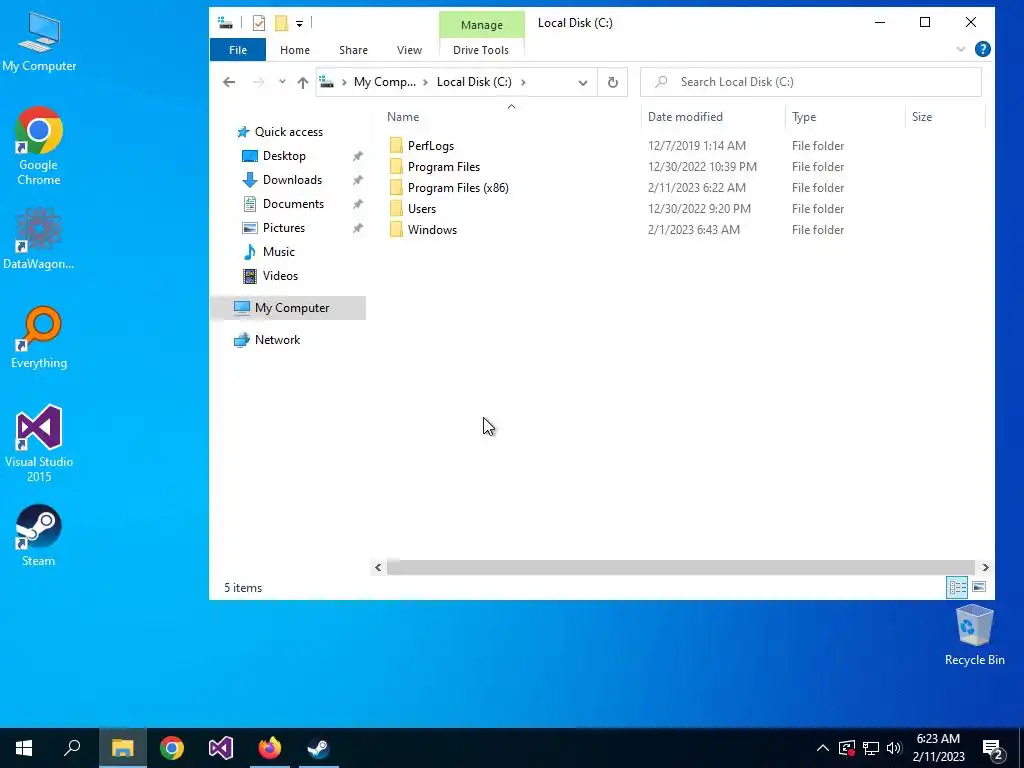Click File Explorer on the taskbar
The height and width of the screenshot is (768, 1024).
pyautogui.click(x=122, y=748)
